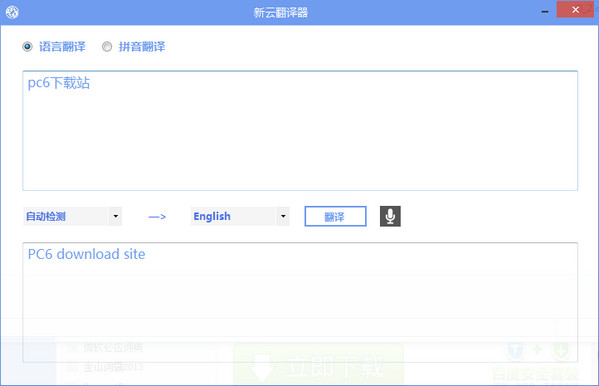
Task: Click the microphone voice input icon
Action: (x=390, y=216)
